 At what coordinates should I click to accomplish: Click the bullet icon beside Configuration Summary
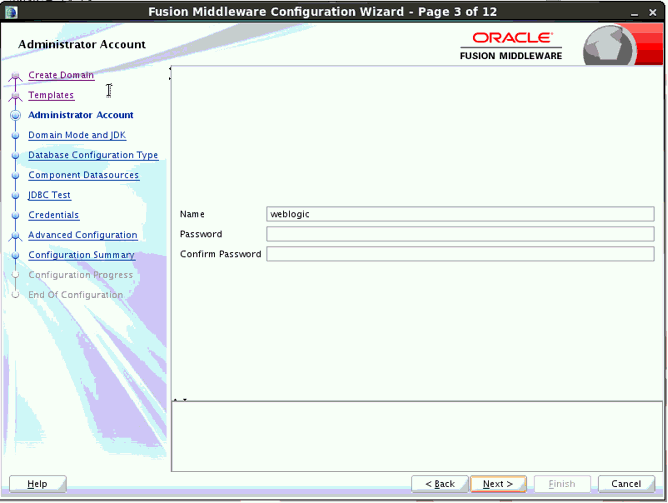tap(15, 256)
